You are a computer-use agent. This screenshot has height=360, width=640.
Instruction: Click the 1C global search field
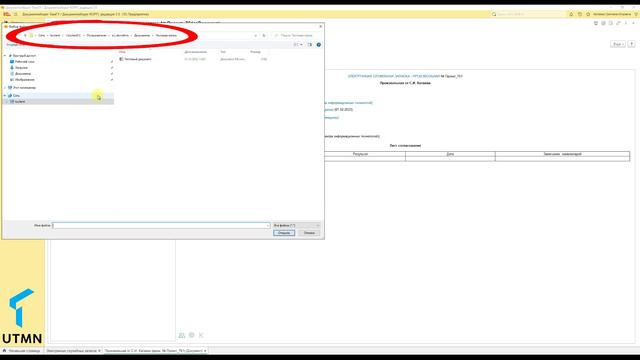[x=528, y=14]
